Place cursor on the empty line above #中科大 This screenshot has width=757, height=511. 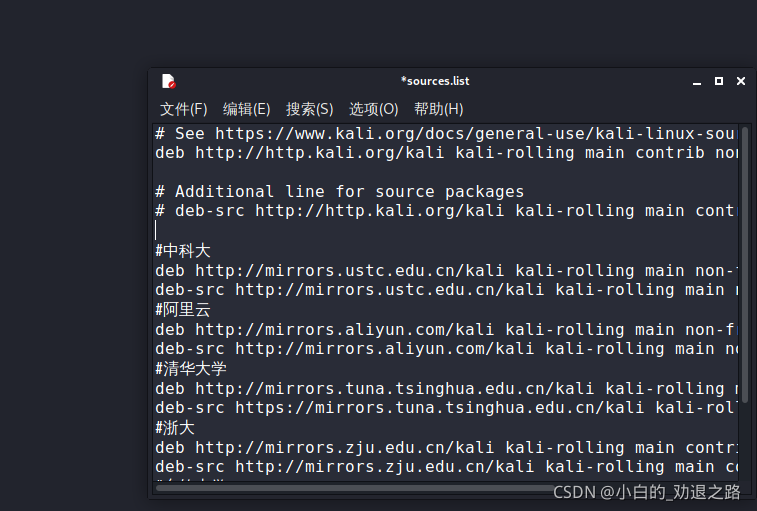click(447, 230)
